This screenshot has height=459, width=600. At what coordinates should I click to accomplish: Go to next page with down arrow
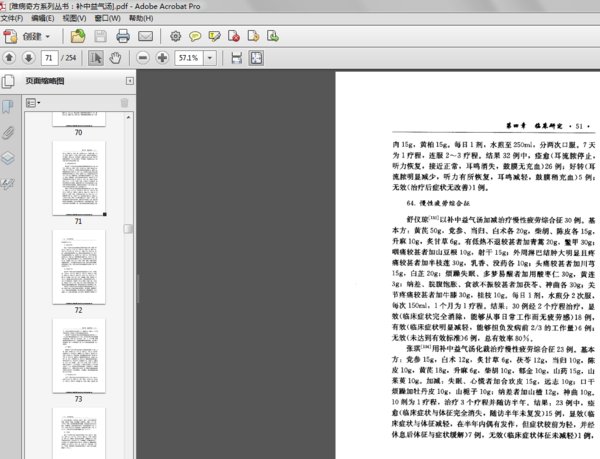tap(30, 58)
